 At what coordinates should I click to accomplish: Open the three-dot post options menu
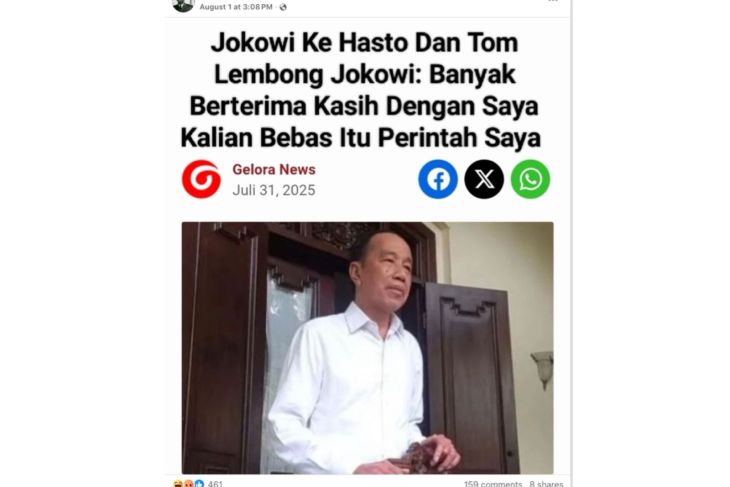[553, 1]
